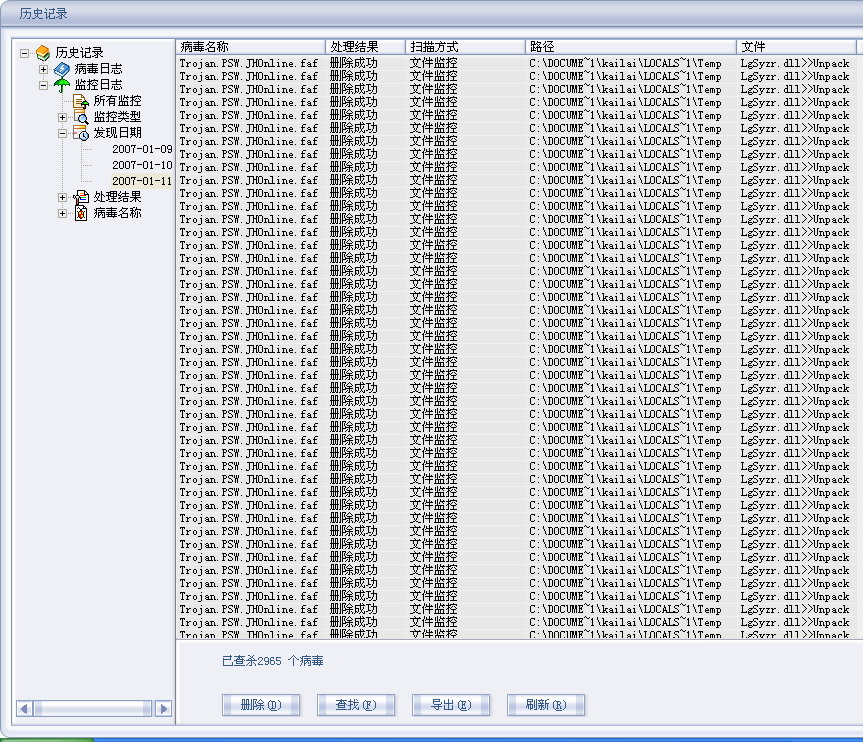Select date 2007-01-10 in tree
The height and width of the screenshot is (742, 863).
click(x=142, y=165)
